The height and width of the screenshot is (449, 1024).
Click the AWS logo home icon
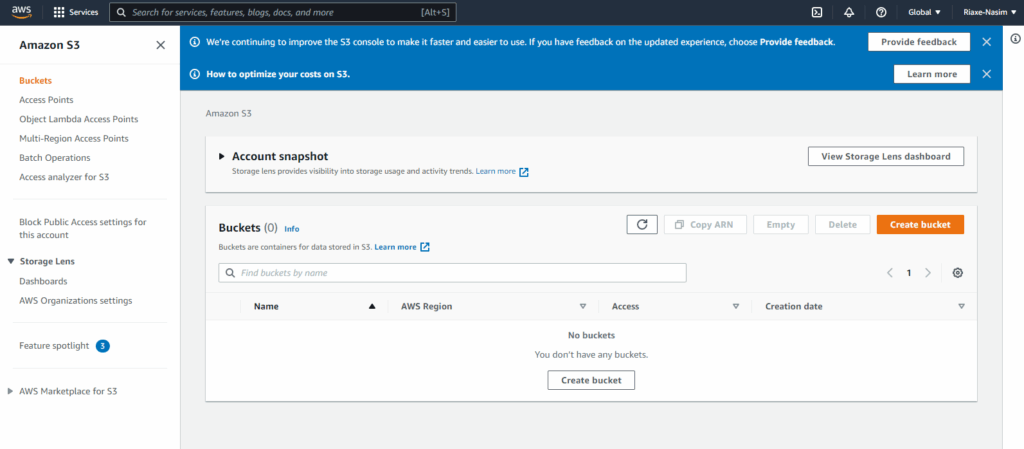[21, 12]
